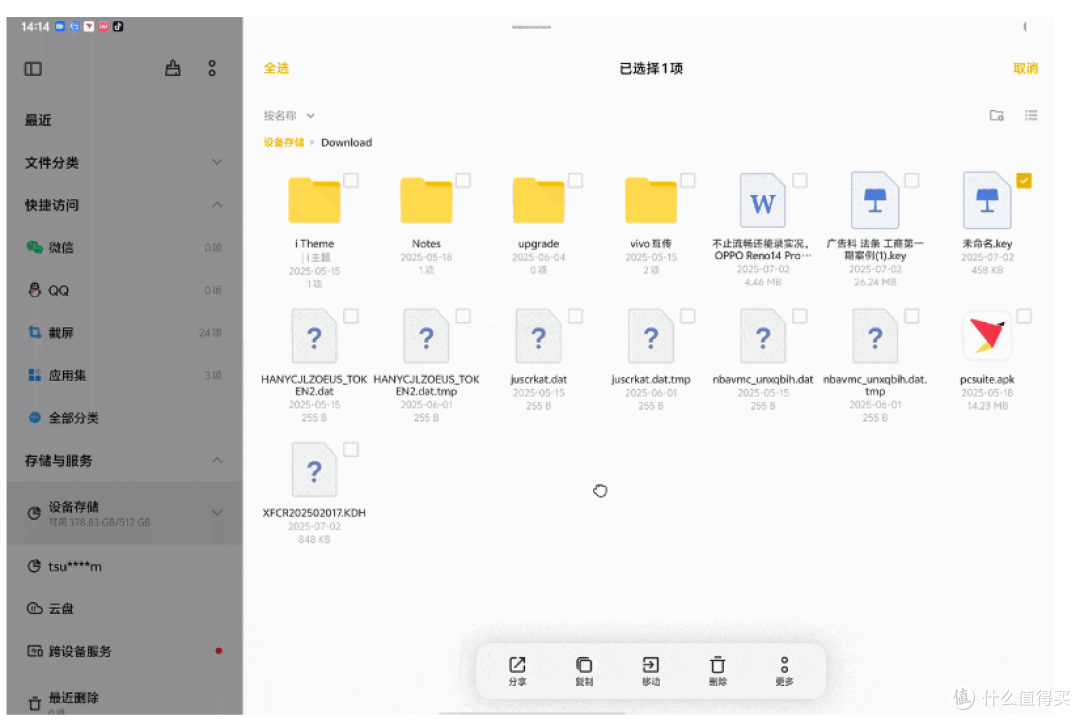Click the Word document OPPO Reno14 Pro file icon
Viewport: 1080px width, 720px height.
[762, 200]
